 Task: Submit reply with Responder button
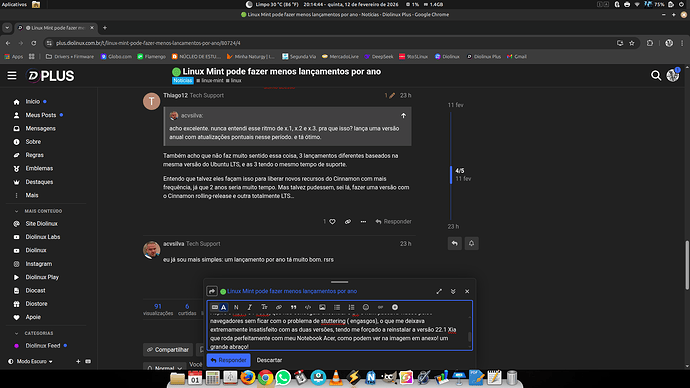[x=228, y=360]
